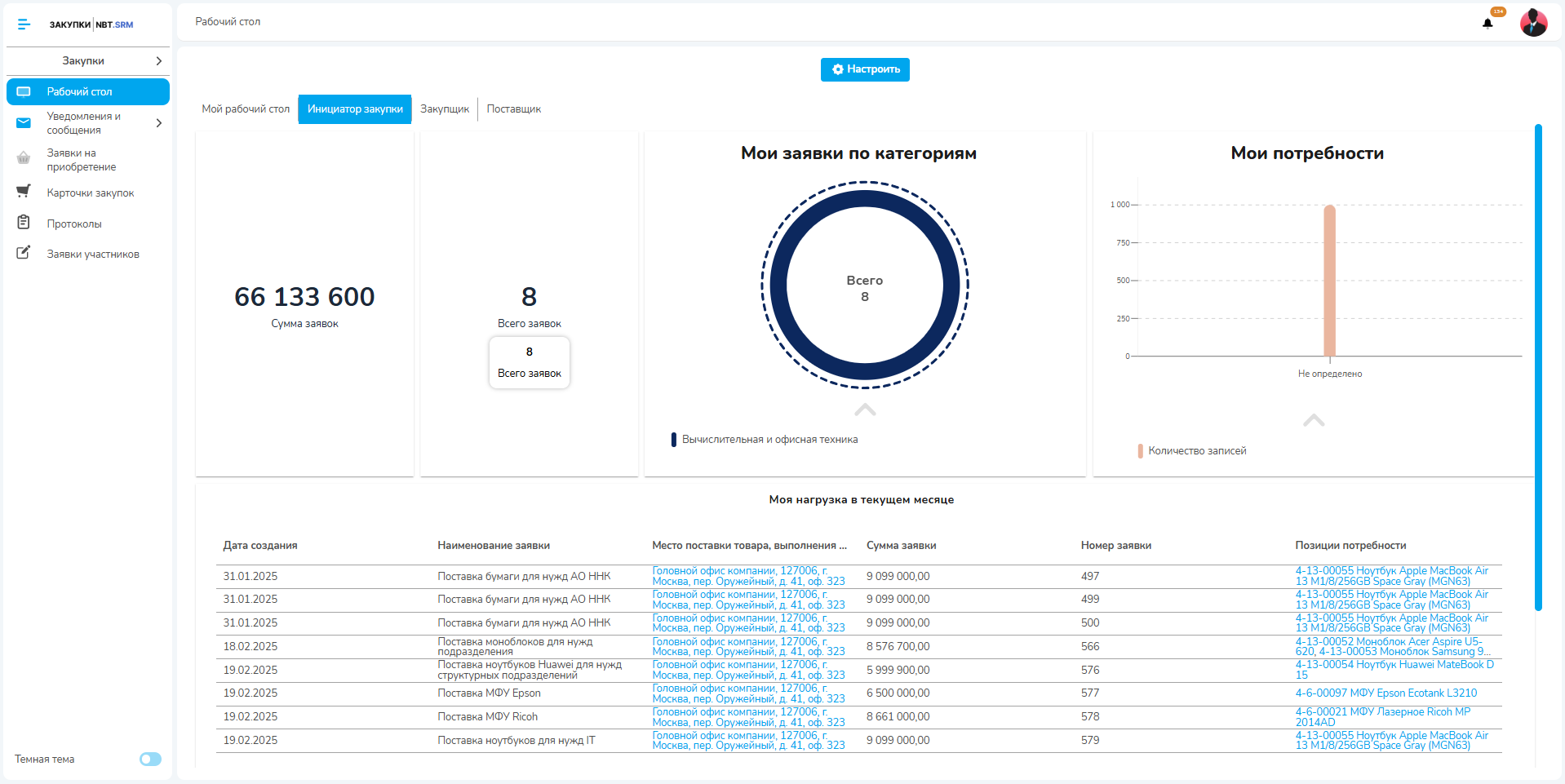Expand the Уведомления и сообщения submenu arrow
Screen dimensions: 1565x784
[158, 123]
